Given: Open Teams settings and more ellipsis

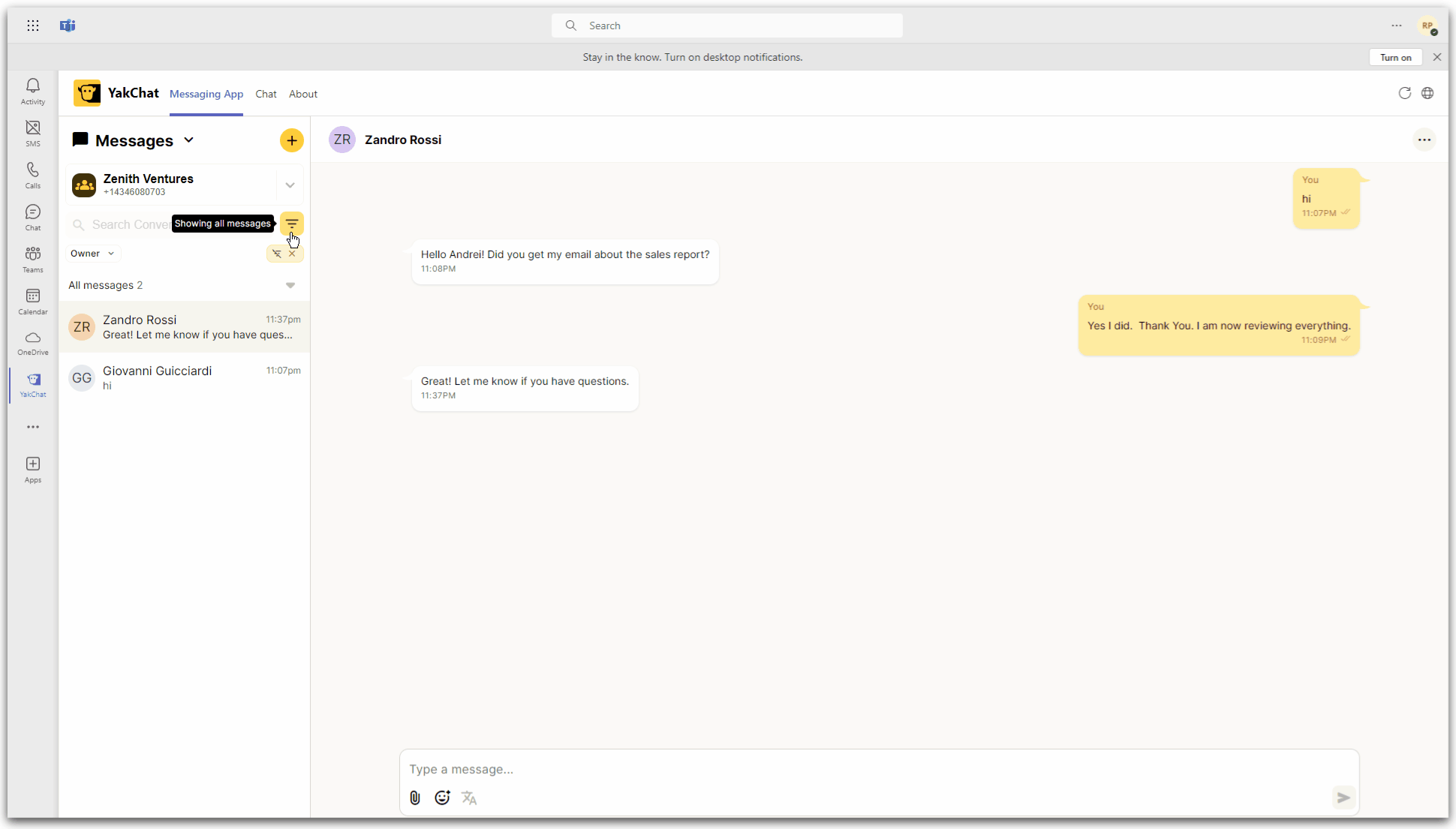Looking at the screenshot, I should 1397,26.
